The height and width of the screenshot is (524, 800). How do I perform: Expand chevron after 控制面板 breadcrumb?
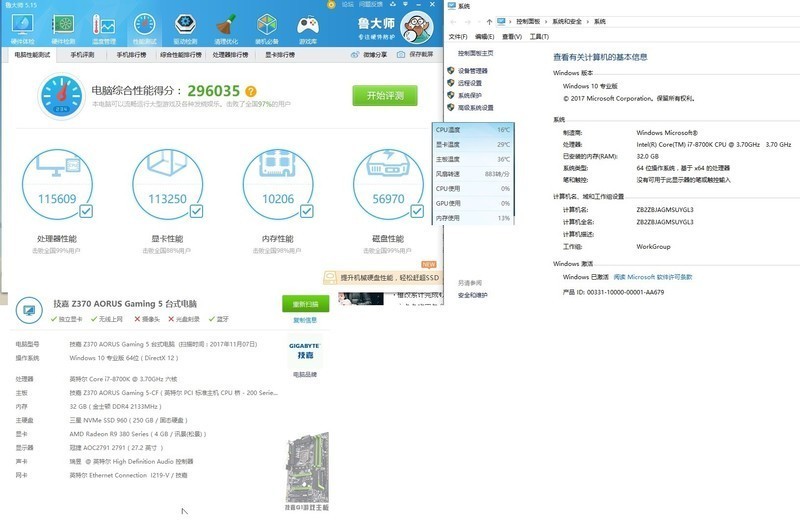[546, 21]
